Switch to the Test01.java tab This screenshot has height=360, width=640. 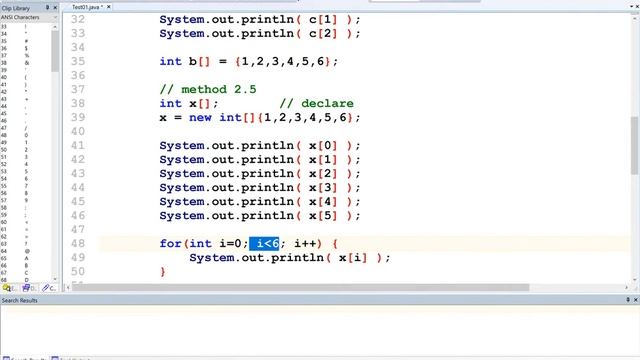pos(87,7)
